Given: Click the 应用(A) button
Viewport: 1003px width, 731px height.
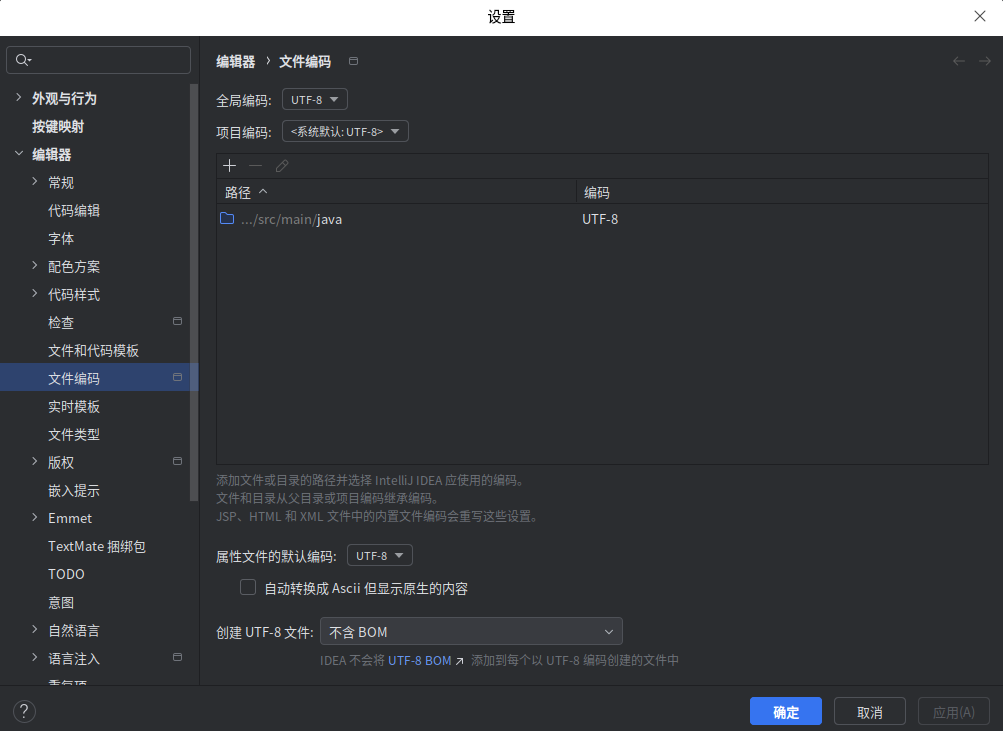Looking at the screenshot, I should pos(953,711).
